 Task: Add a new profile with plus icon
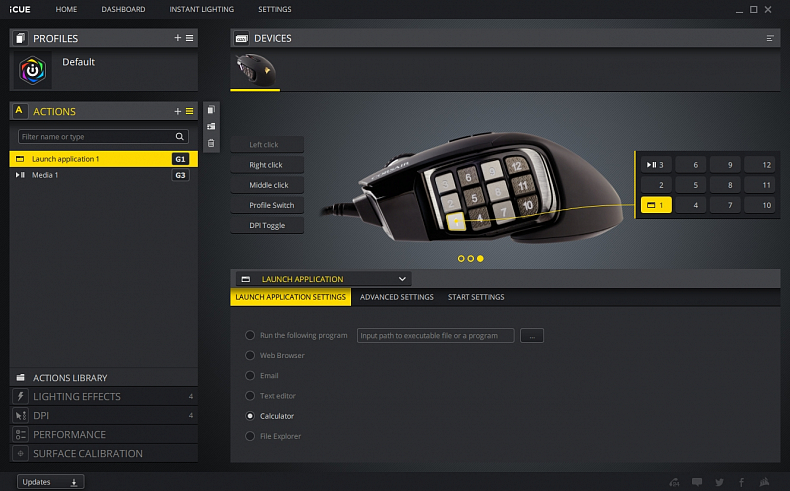coord(177,38)
